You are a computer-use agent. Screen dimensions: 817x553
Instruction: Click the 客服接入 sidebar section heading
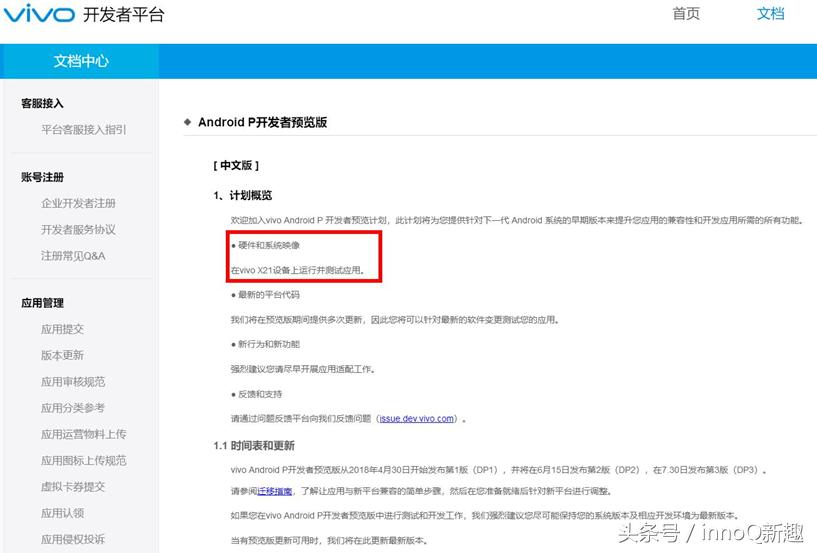[x=42, y=103]
